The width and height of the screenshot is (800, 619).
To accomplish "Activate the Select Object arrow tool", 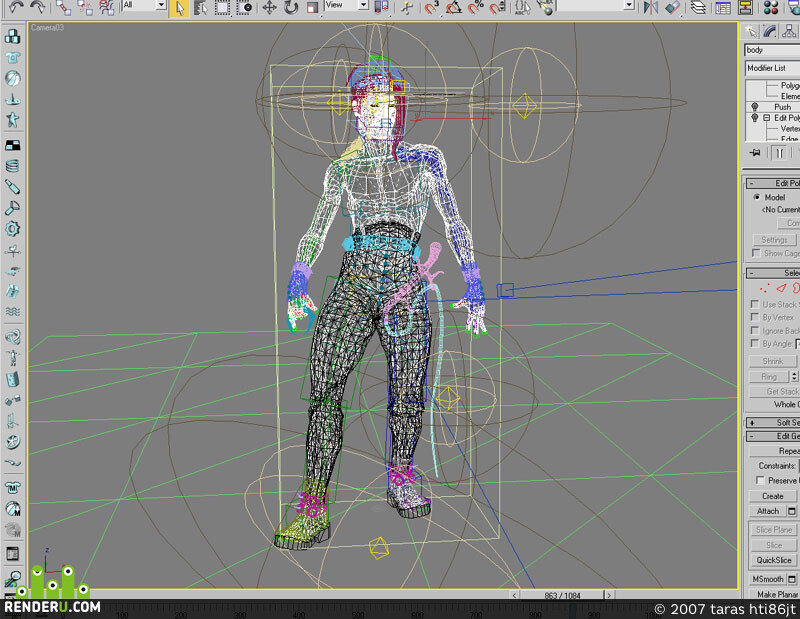I will point(179,8).
